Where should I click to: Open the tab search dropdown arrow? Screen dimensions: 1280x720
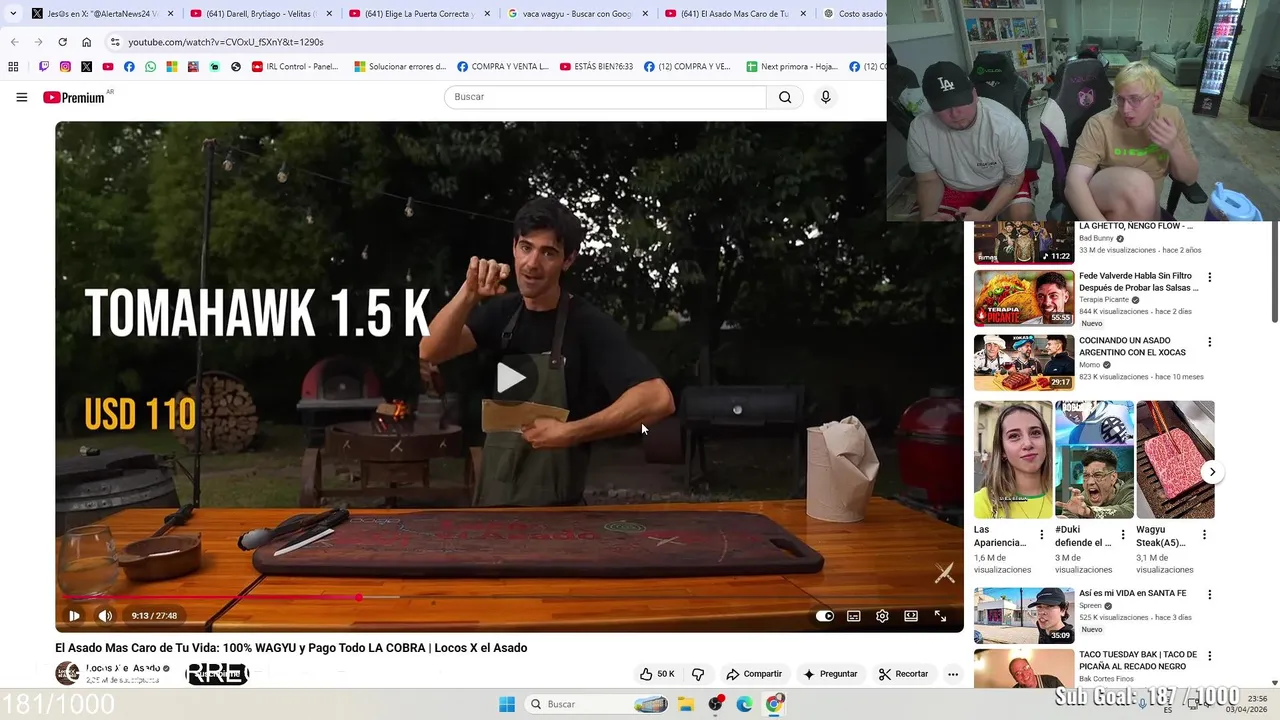pyautogui.click(x=12, y=14)
